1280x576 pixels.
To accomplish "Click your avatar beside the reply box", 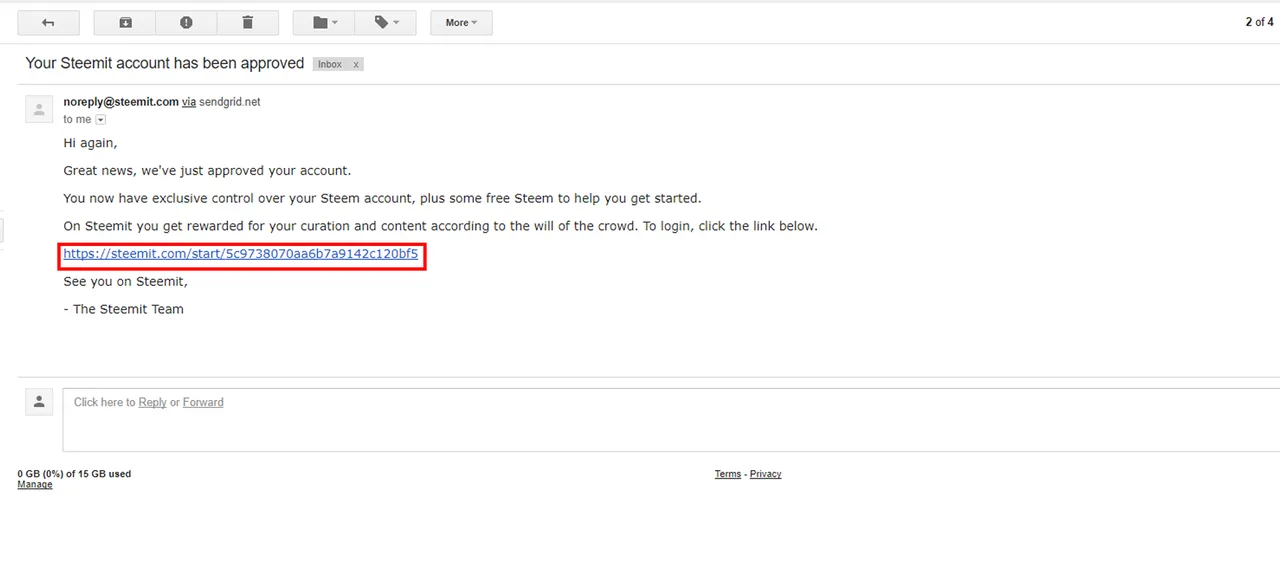I will pos(39,402).
